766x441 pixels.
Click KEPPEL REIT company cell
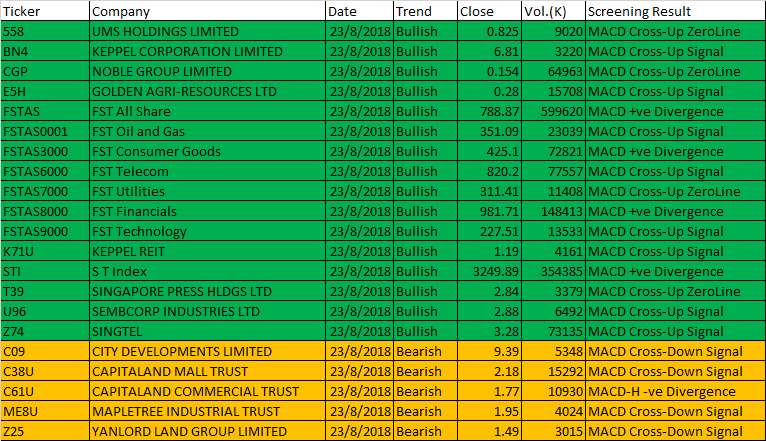point(208,252)
